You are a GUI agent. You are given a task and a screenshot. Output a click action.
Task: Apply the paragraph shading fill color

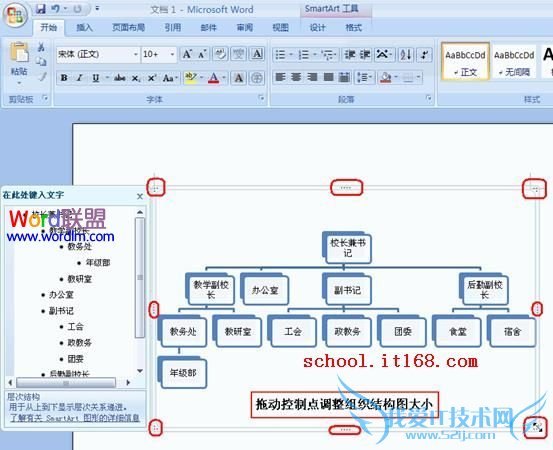(x=386, y=77)
